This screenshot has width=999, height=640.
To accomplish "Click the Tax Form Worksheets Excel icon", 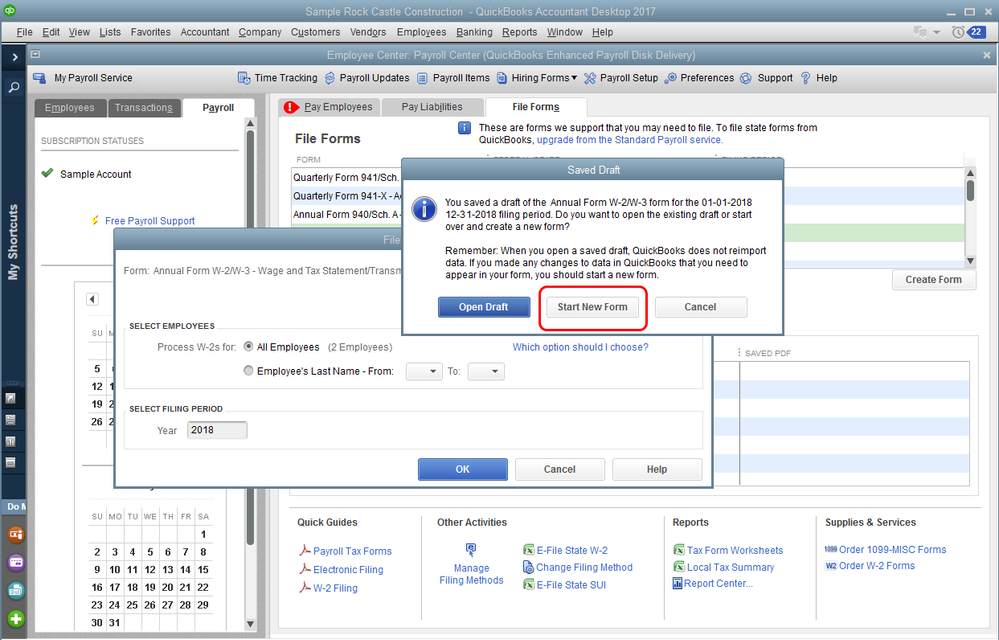I will (x=679, y=550).
